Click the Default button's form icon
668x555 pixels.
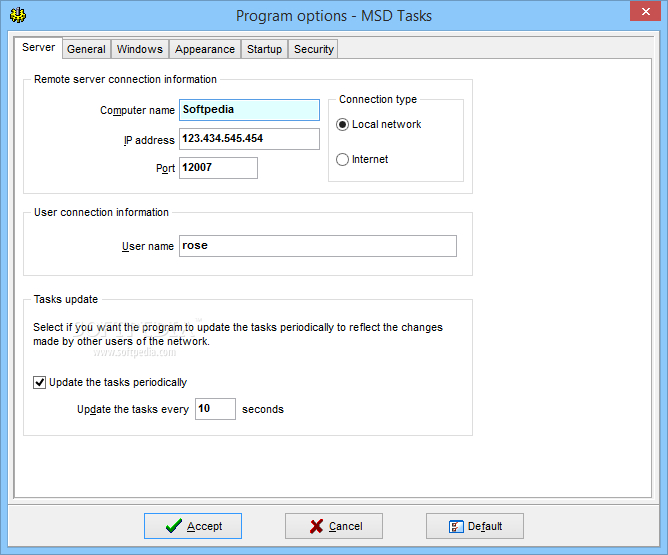click(456, 526)
